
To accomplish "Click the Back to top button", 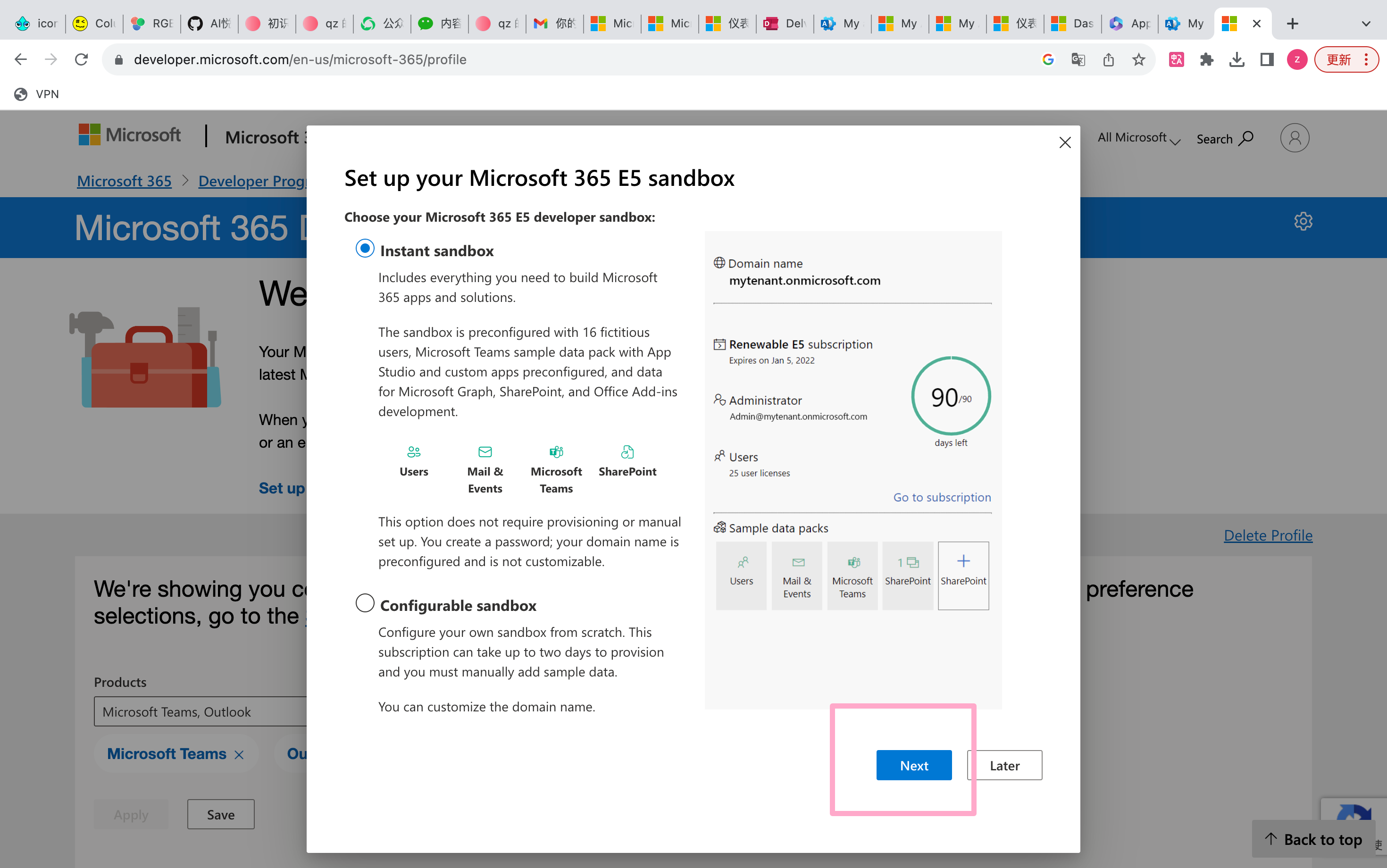I will 1313,839.
